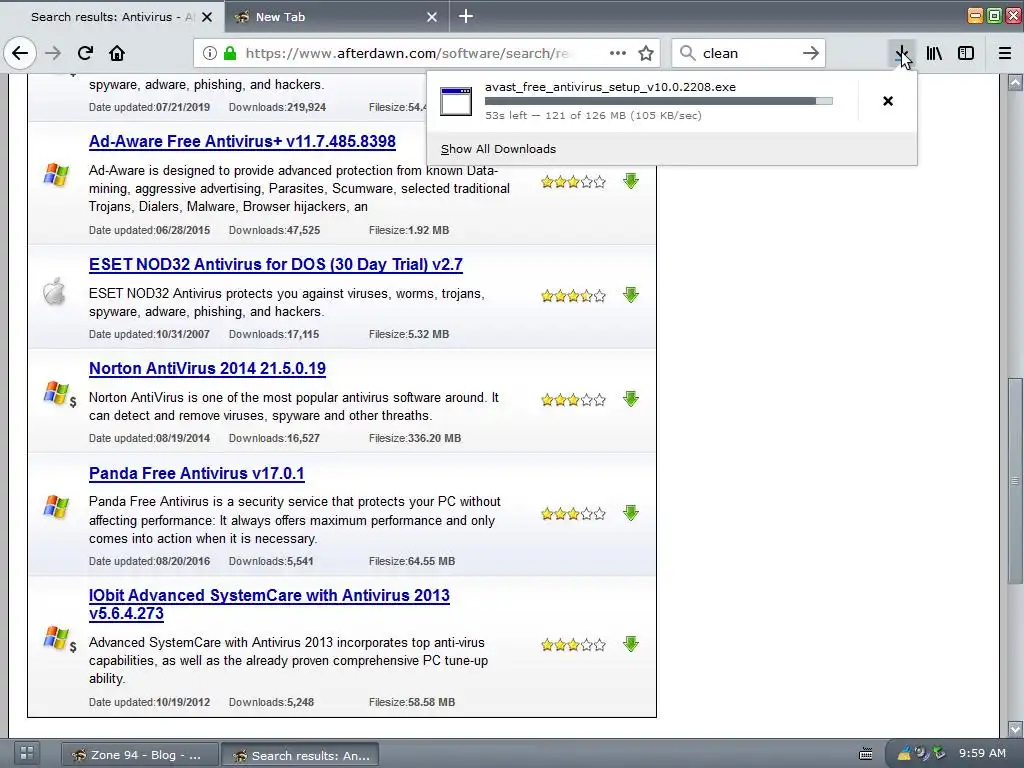This screenshot has height=768, width=1024.
Task: Open IObit Advanced SystemCare with Antivirus link
Action: (x=269, y=604)
